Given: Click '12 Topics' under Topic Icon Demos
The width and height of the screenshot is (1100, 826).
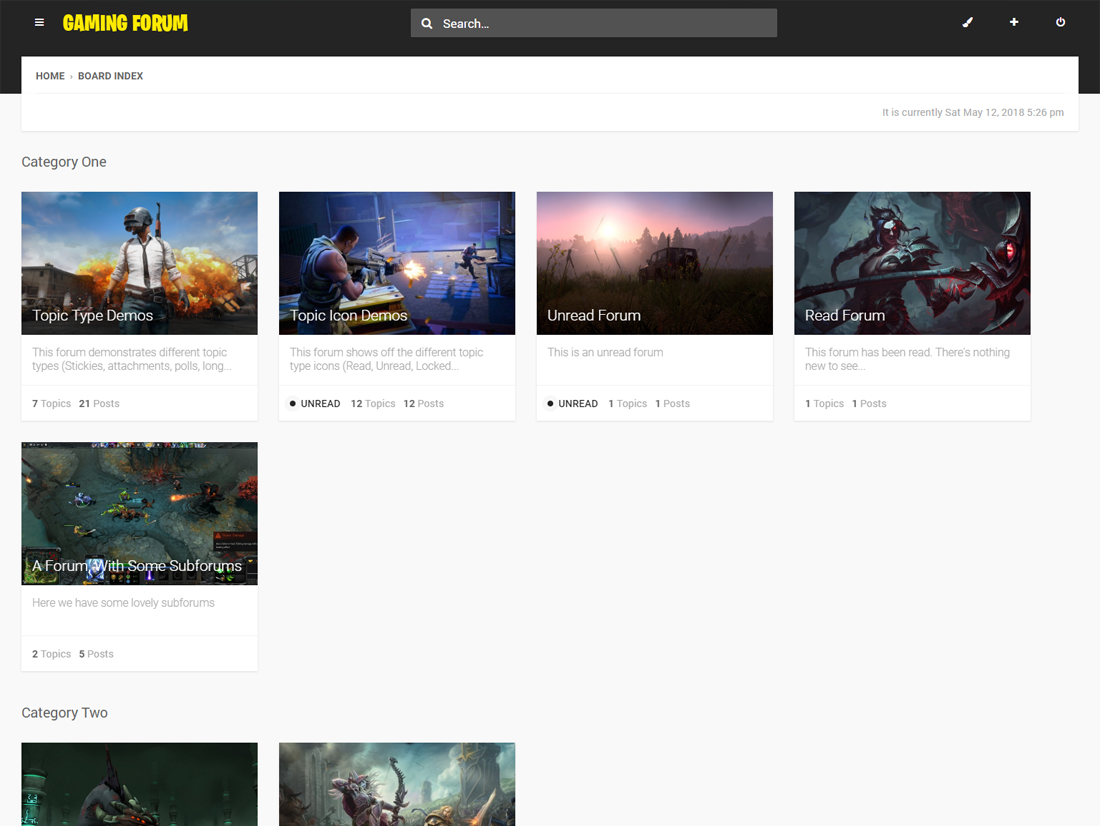Looking at the screenshot, I should pyautogui.click(x=373, y=404).
